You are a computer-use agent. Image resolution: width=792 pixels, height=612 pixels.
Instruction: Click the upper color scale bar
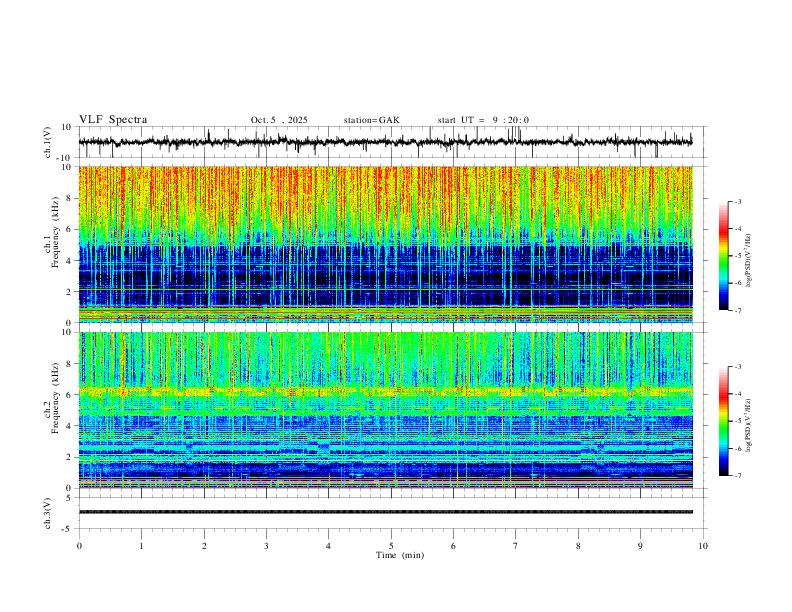tap(724, 256)
